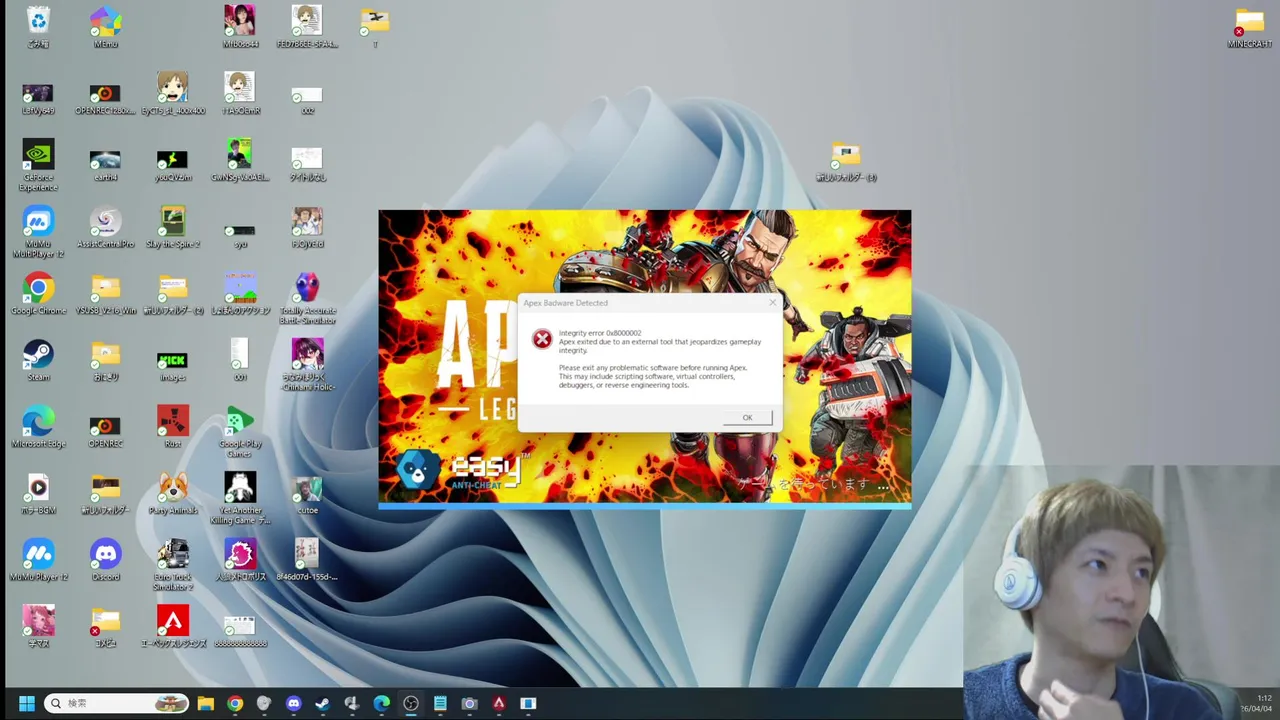1280x720 pixels.
Task: Open File Explorer from the taskbar
Action: coord(205,703)
